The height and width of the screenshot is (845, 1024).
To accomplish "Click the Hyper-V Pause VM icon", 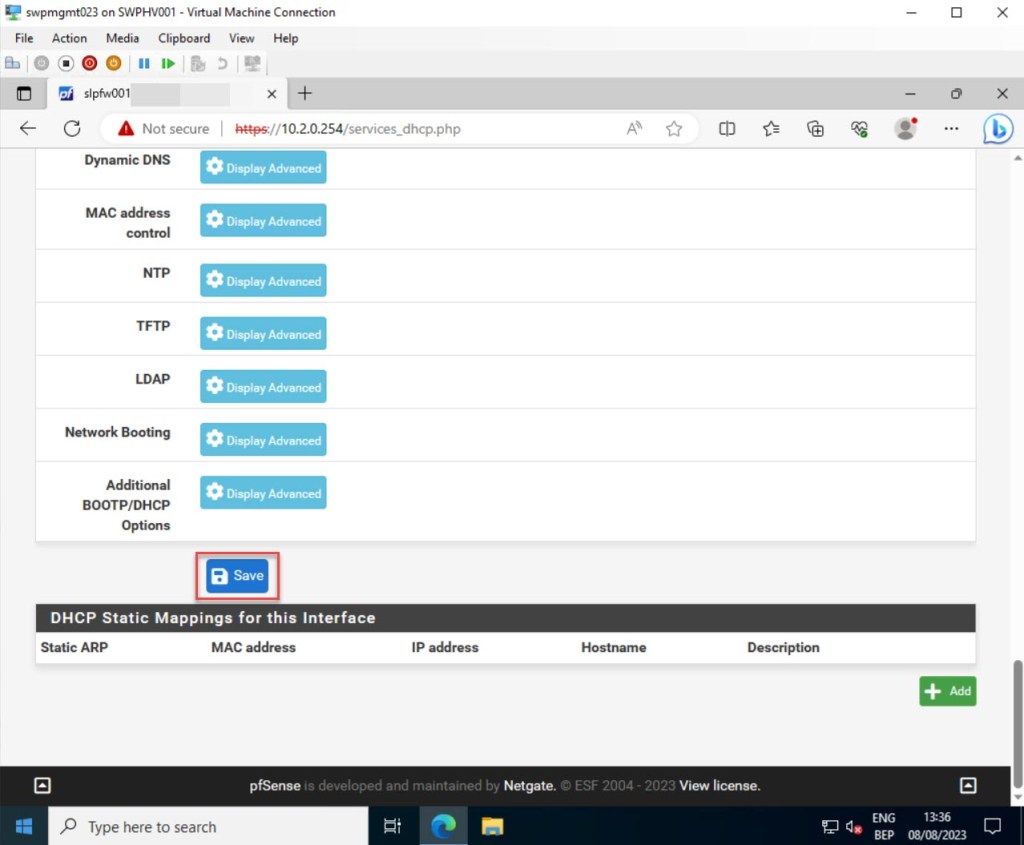I will (144, 63).
